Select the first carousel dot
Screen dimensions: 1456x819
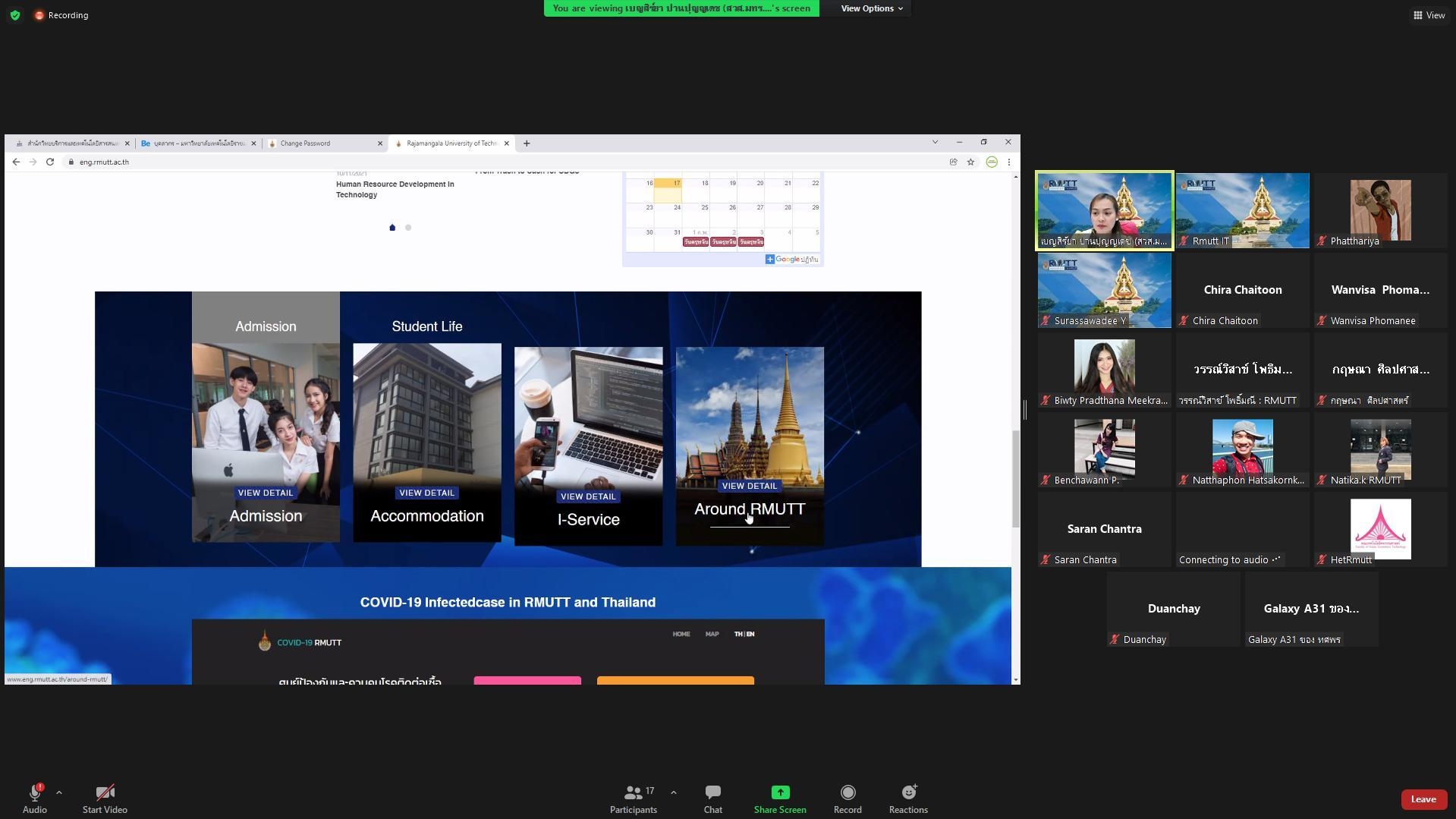392,228
